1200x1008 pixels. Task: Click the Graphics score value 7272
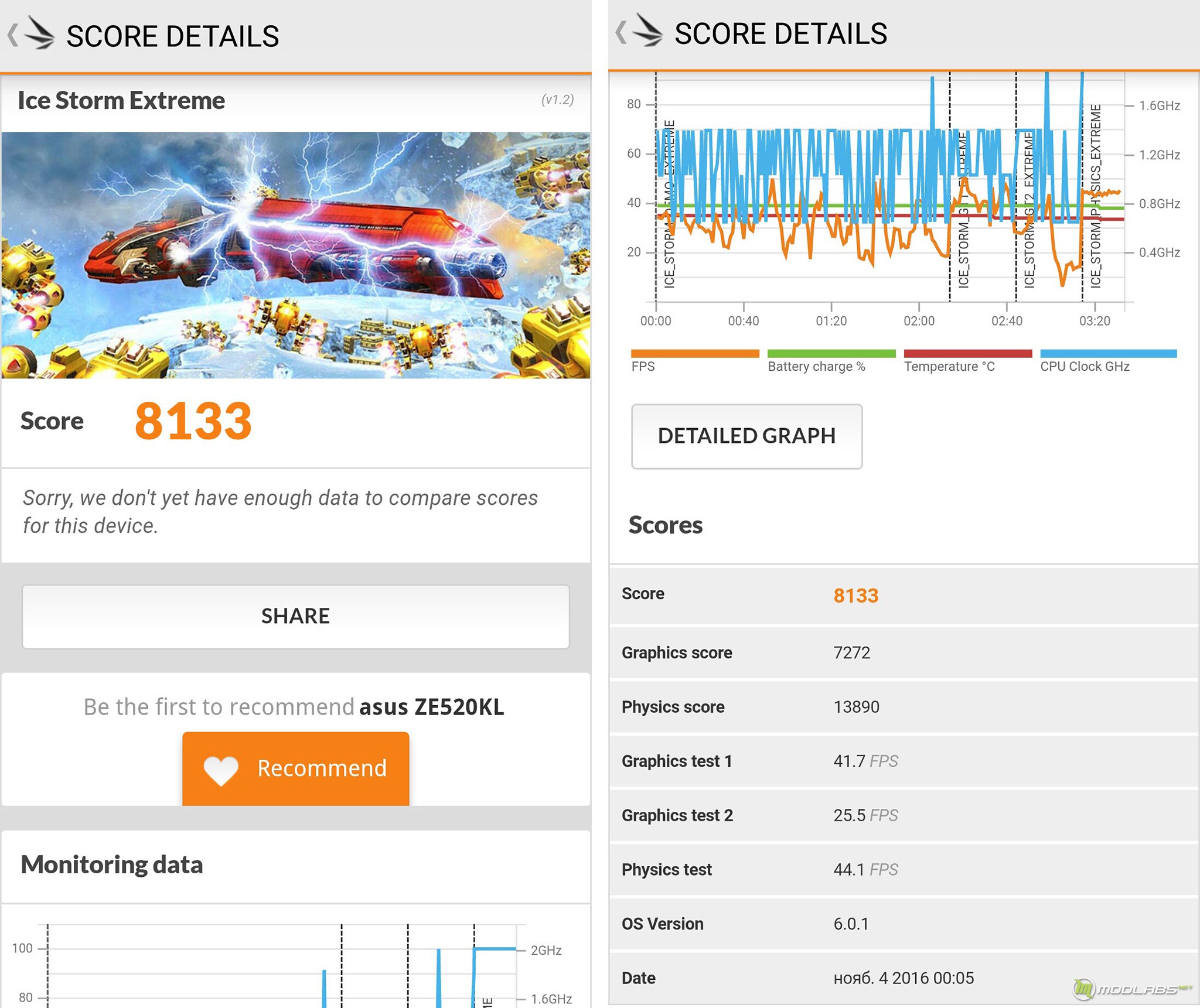pyautogui.click(x=852, y=652)
